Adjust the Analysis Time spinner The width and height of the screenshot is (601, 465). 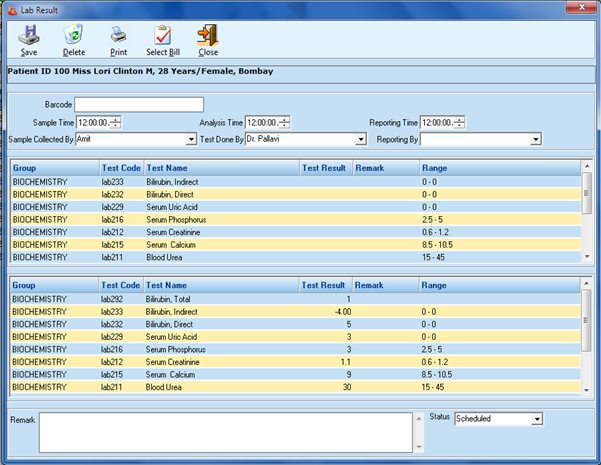coord(285,122)
